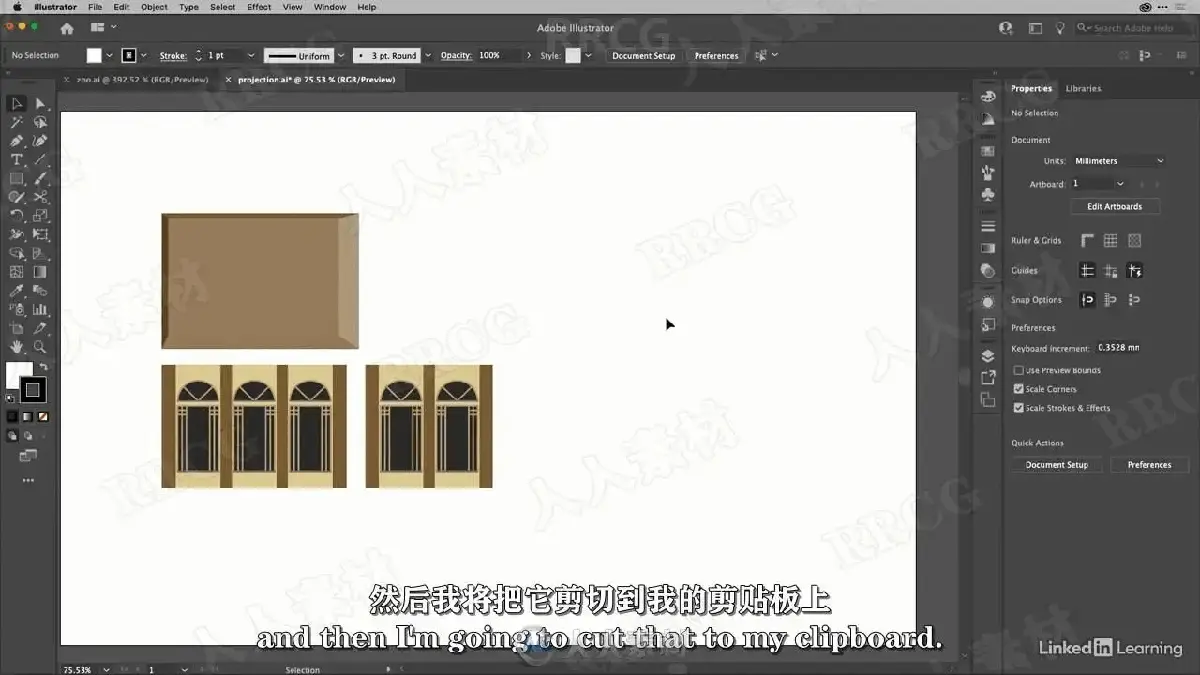The height and width of the screenshot is (675, 1200).
Task: Open Stroke panel in right dock
Action: coord(988,227)
